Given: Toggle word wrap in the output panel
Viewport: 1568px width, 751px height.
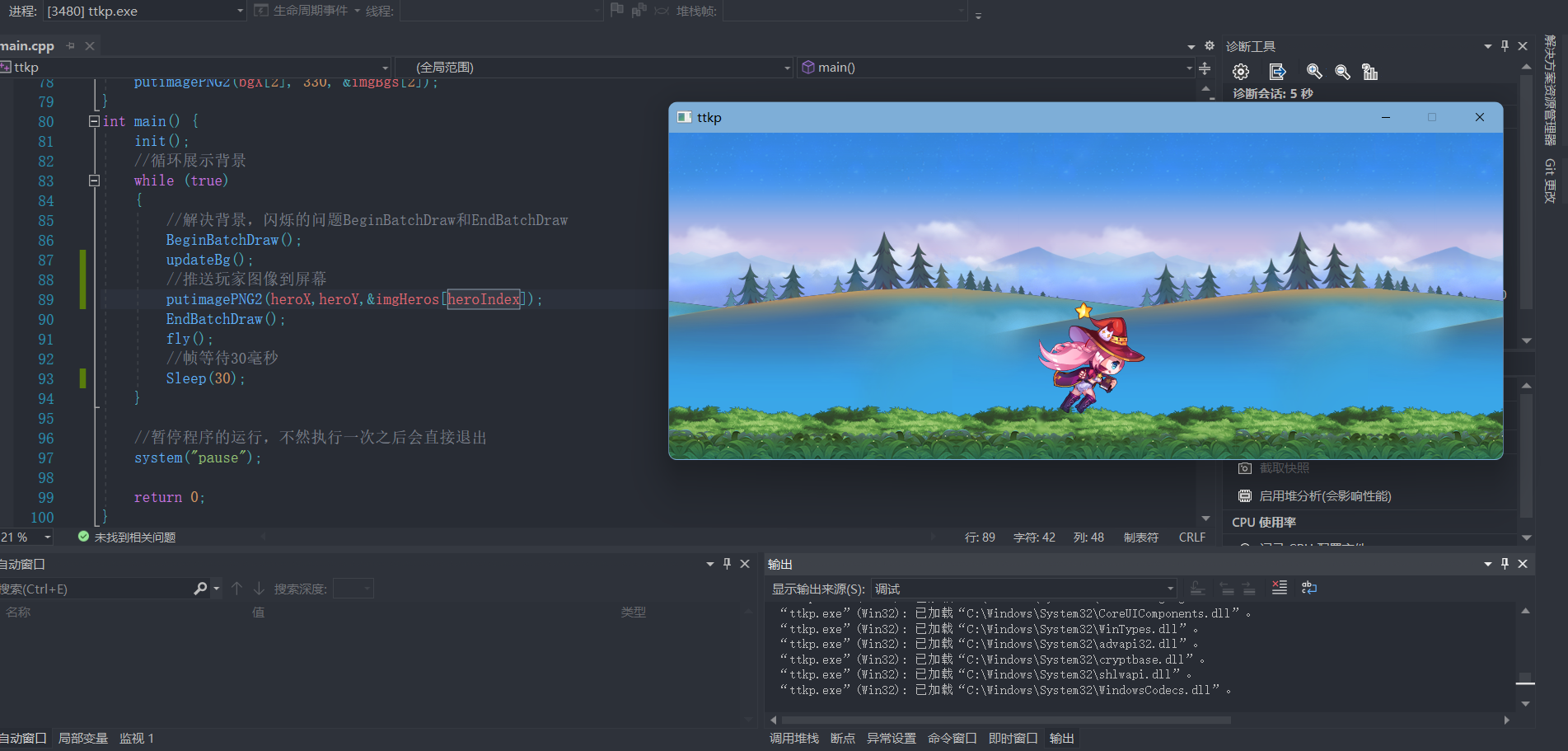Looking at the screenshot, I should [x=1308, y=588].
